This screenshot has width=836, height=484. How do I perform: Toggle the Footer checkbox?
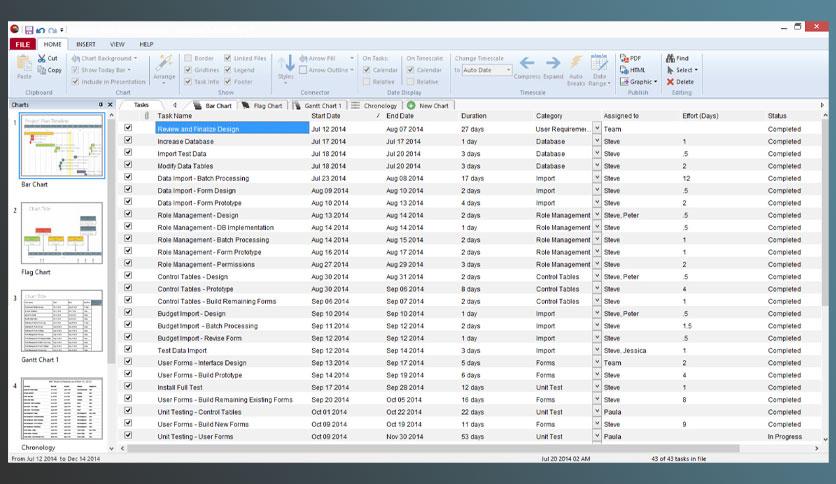[x=228, y=82]
